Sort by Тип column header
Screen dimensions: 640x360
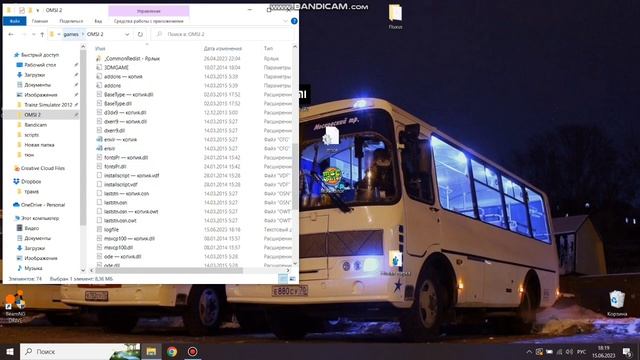click(268, 49)
